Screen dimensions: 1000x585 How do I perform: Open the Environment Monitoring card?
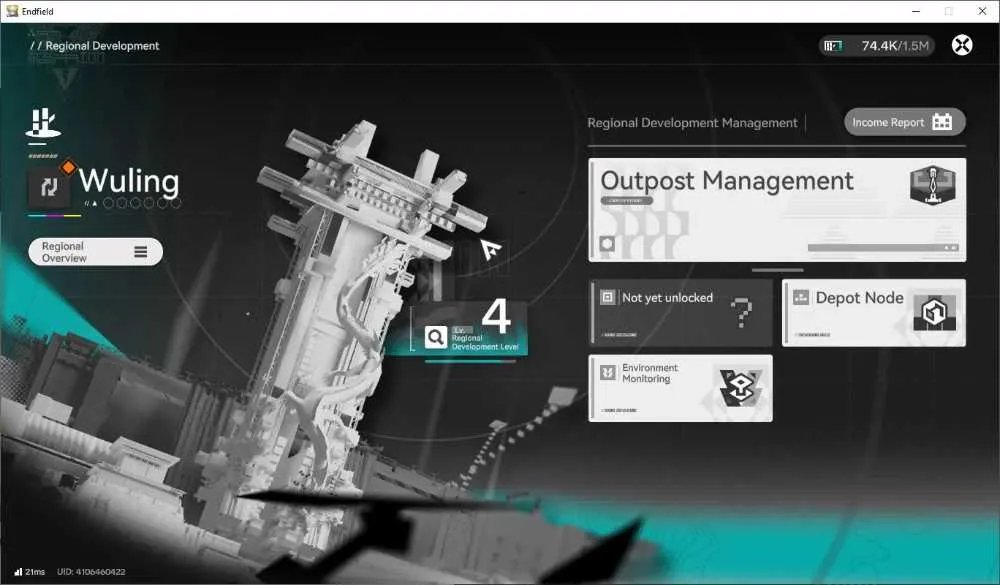click(x=680, y=388)
